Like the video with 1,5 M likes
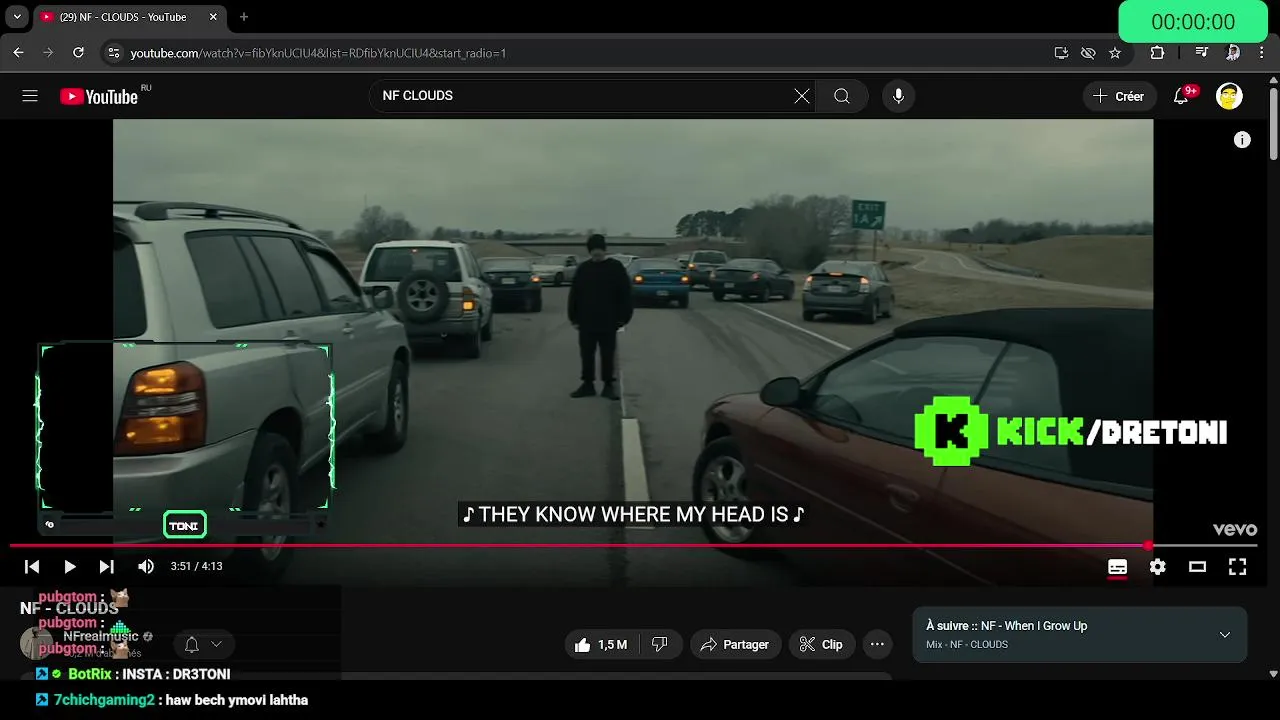 (602, 645)
